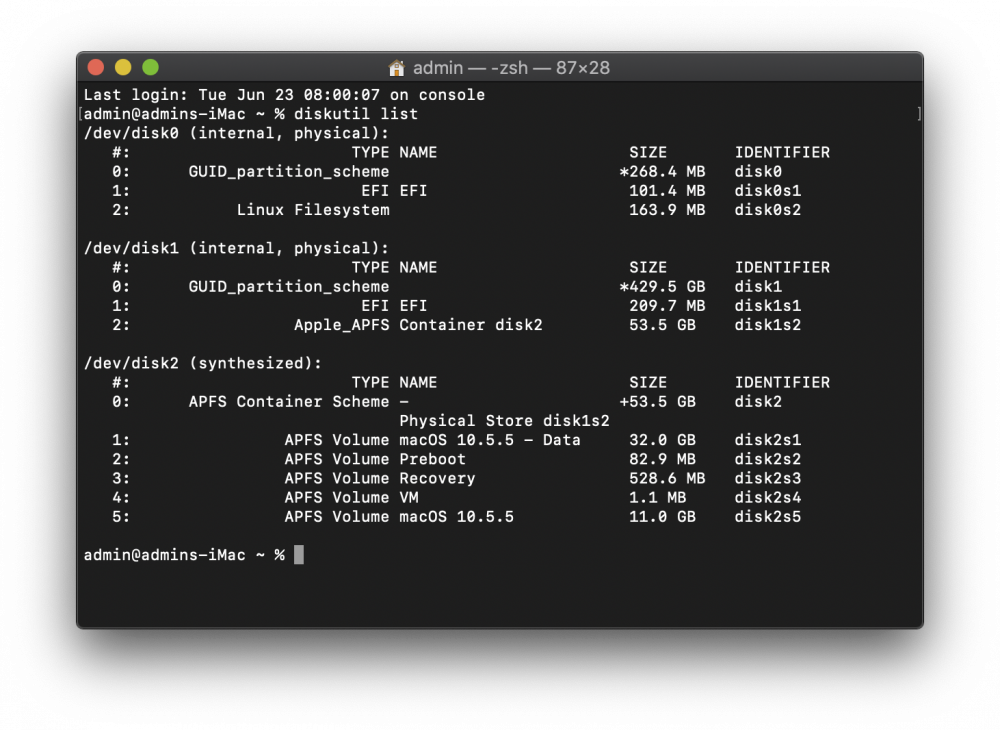
Task: Click the identifier 'disk2s1'
Action: (768, 439)
